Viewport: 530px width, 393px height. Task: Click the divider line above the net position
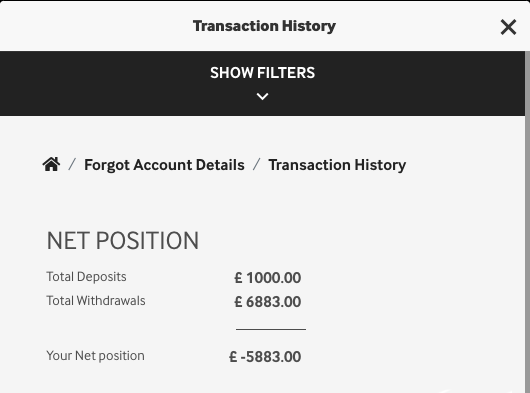tap(271, 329)
